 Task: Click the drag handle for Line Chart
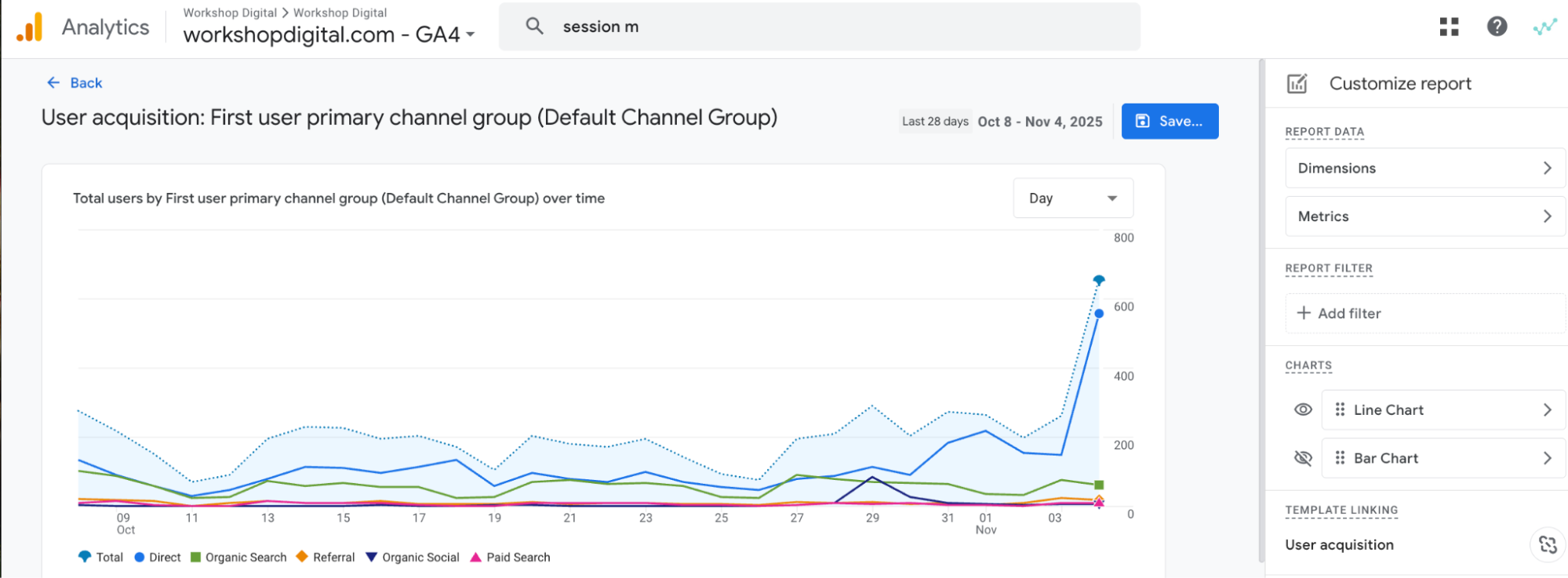1340,409
